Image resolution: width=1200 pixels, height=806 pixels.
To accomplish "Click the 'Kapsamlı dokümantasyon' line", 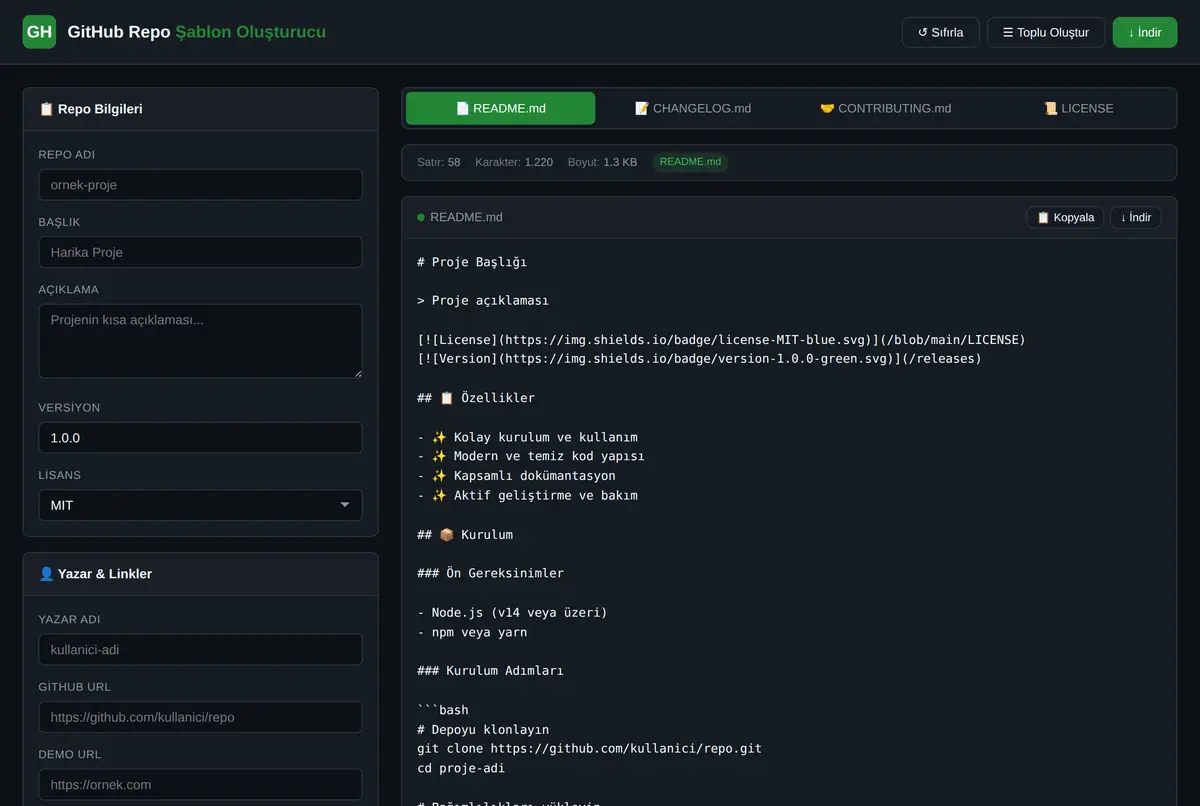I will (516, 476).
